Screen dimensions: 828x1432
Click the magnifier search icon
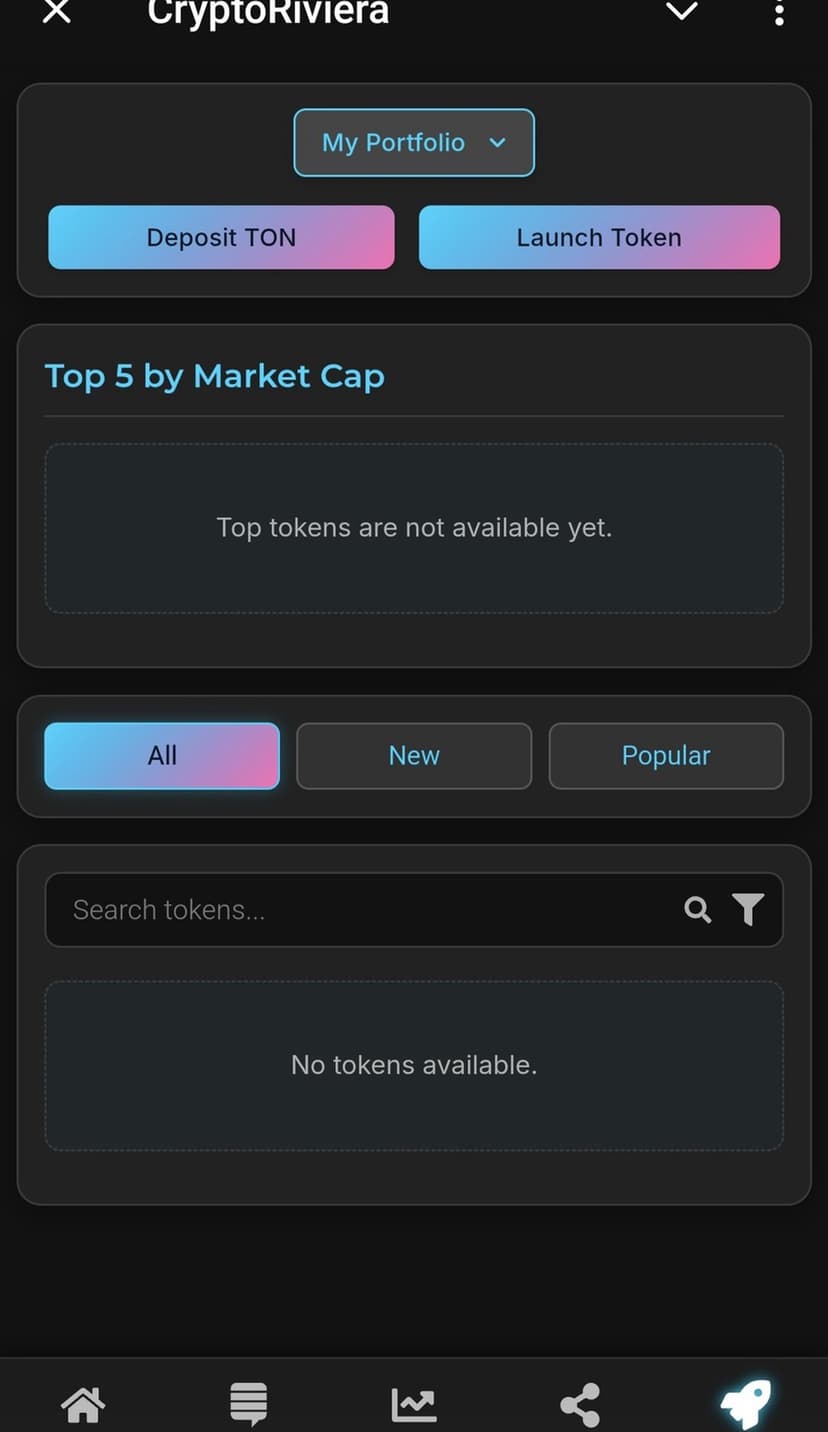tap(697, 909)
